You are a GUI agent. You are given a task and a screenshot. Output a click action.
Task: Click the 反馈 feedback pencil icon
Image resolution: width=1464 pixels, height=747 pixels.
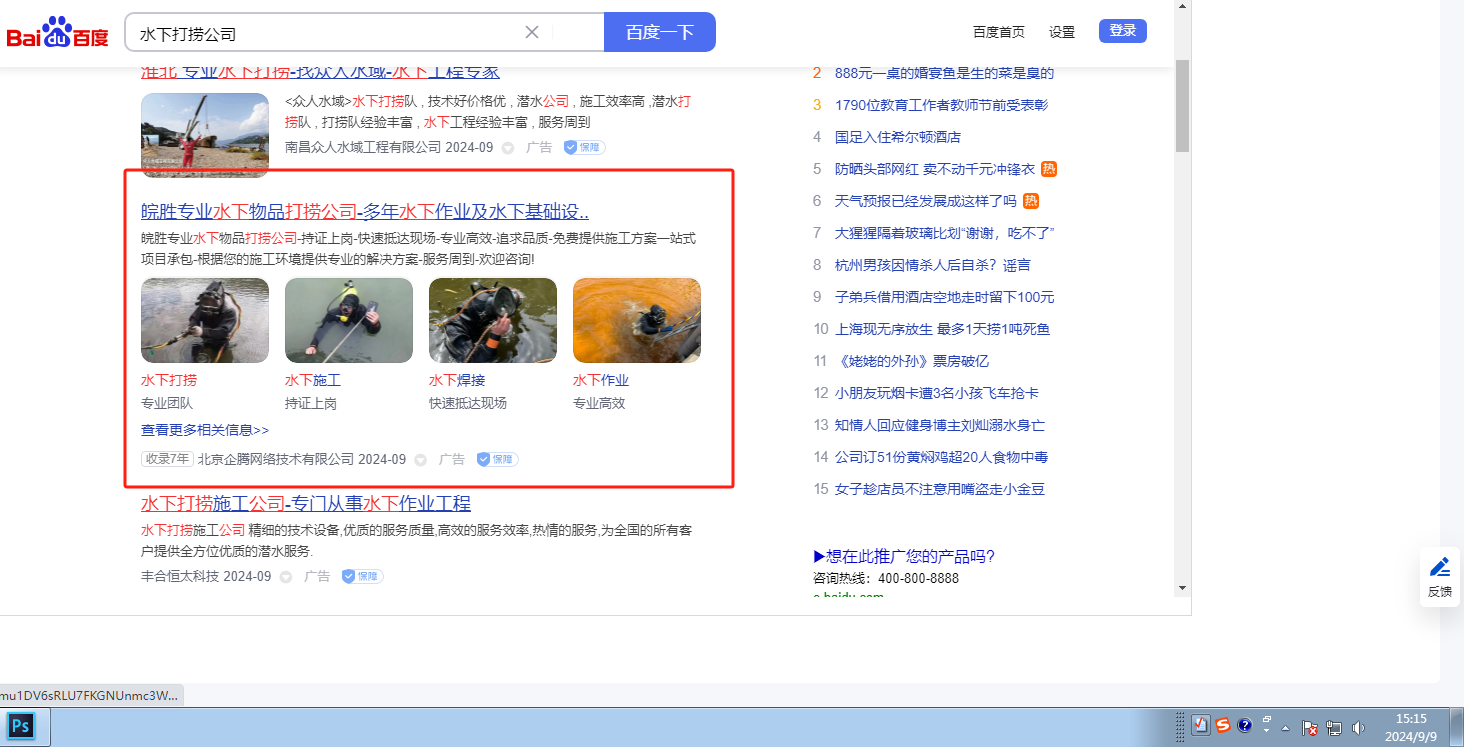[1440, 577]
